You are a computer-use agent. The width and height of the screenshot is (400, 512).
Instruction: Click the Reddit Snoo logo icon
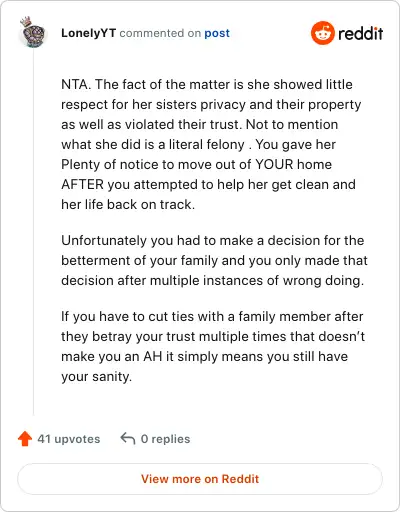tap(323, 33)
